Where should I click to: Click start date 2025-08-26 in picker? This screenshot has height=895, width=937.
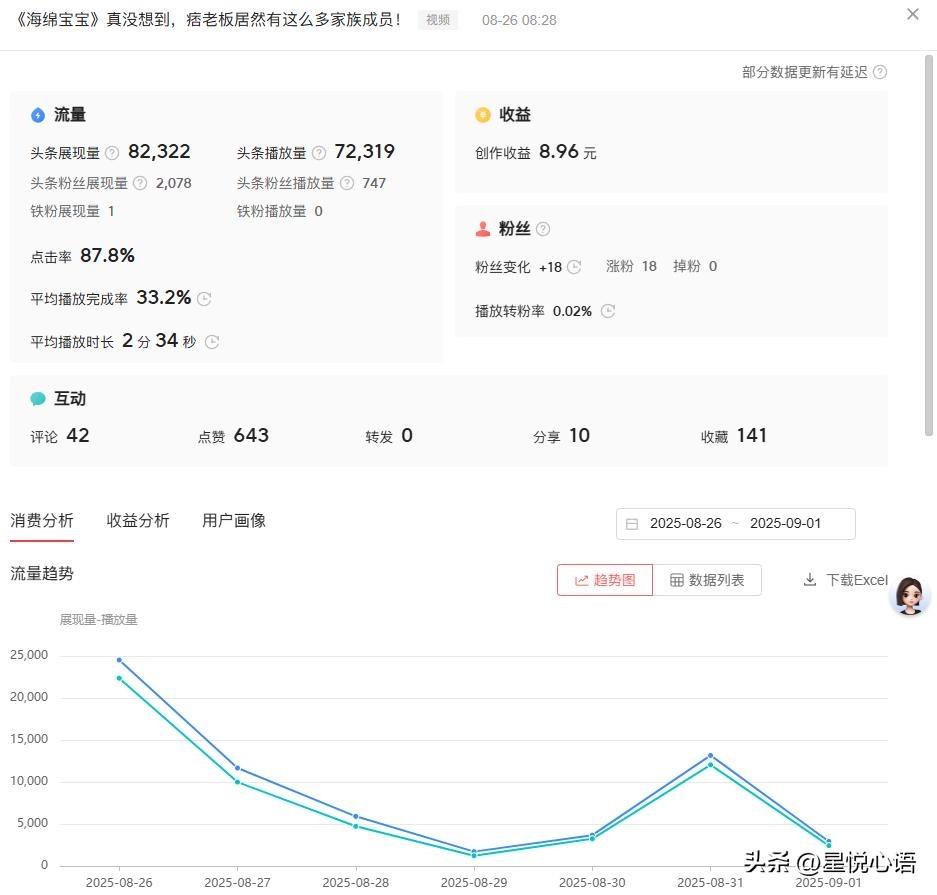(685, 523)
